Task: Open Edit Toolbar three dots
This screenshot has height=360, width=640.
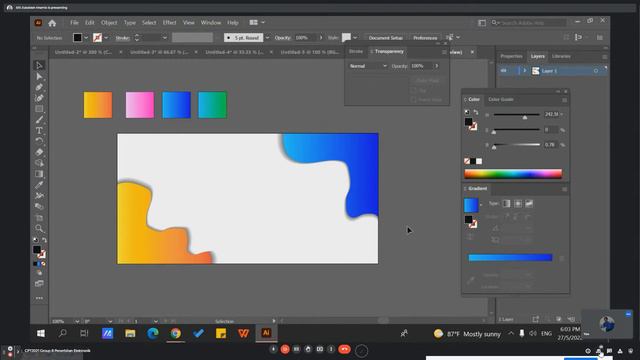Action: pyautogui.click(x=39, y=298)
